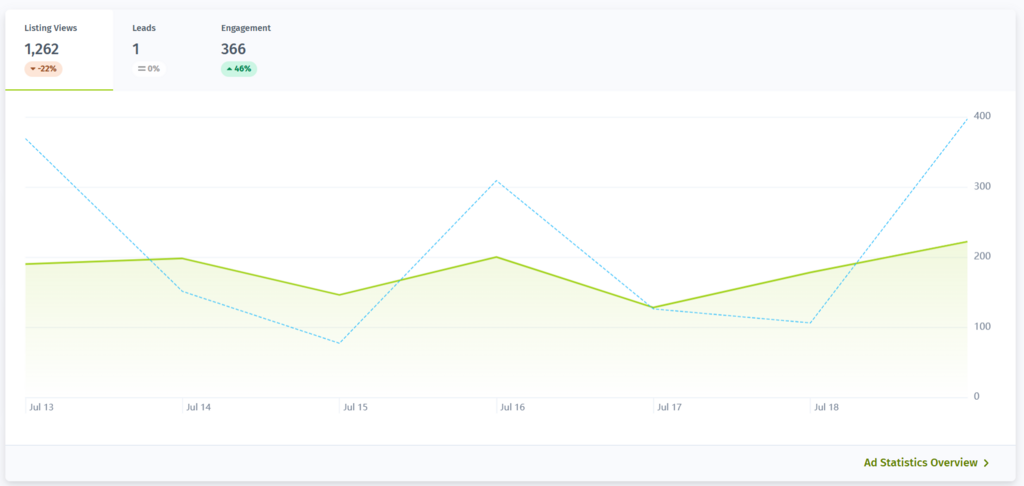Click the 100 y-axis label
Image resolution: width=1024 pixels, height=486 pixels.
click(x=982, y=327)
